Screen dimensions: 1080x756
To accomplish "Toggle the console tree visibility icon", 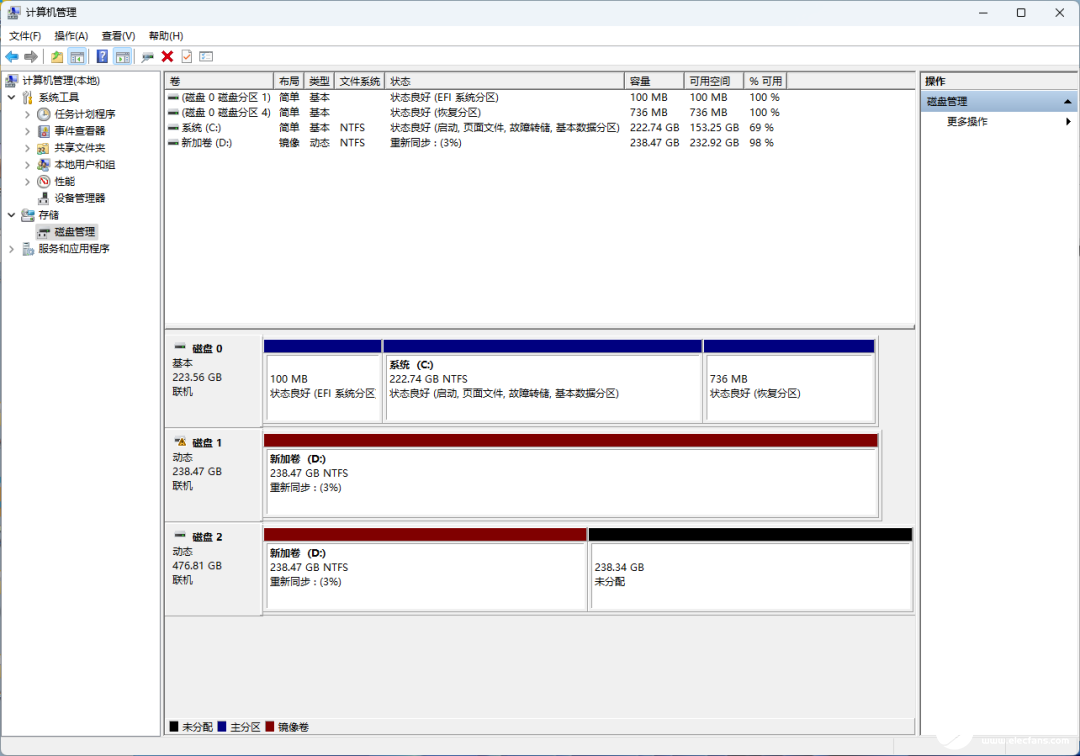I will (x=78, y=57).
